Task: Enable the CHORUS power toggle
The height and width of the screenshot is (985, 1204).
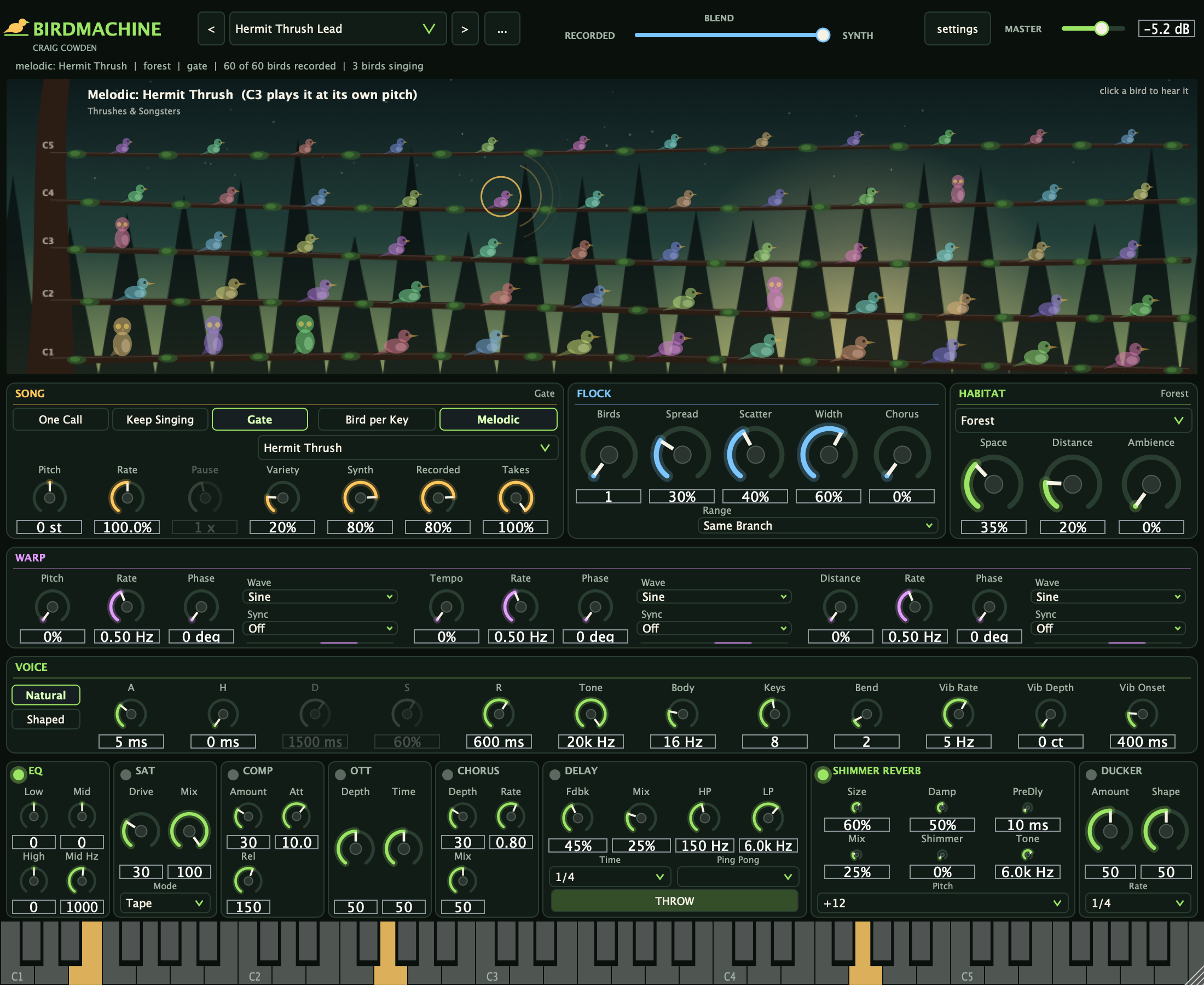Action: click(447, 774)
